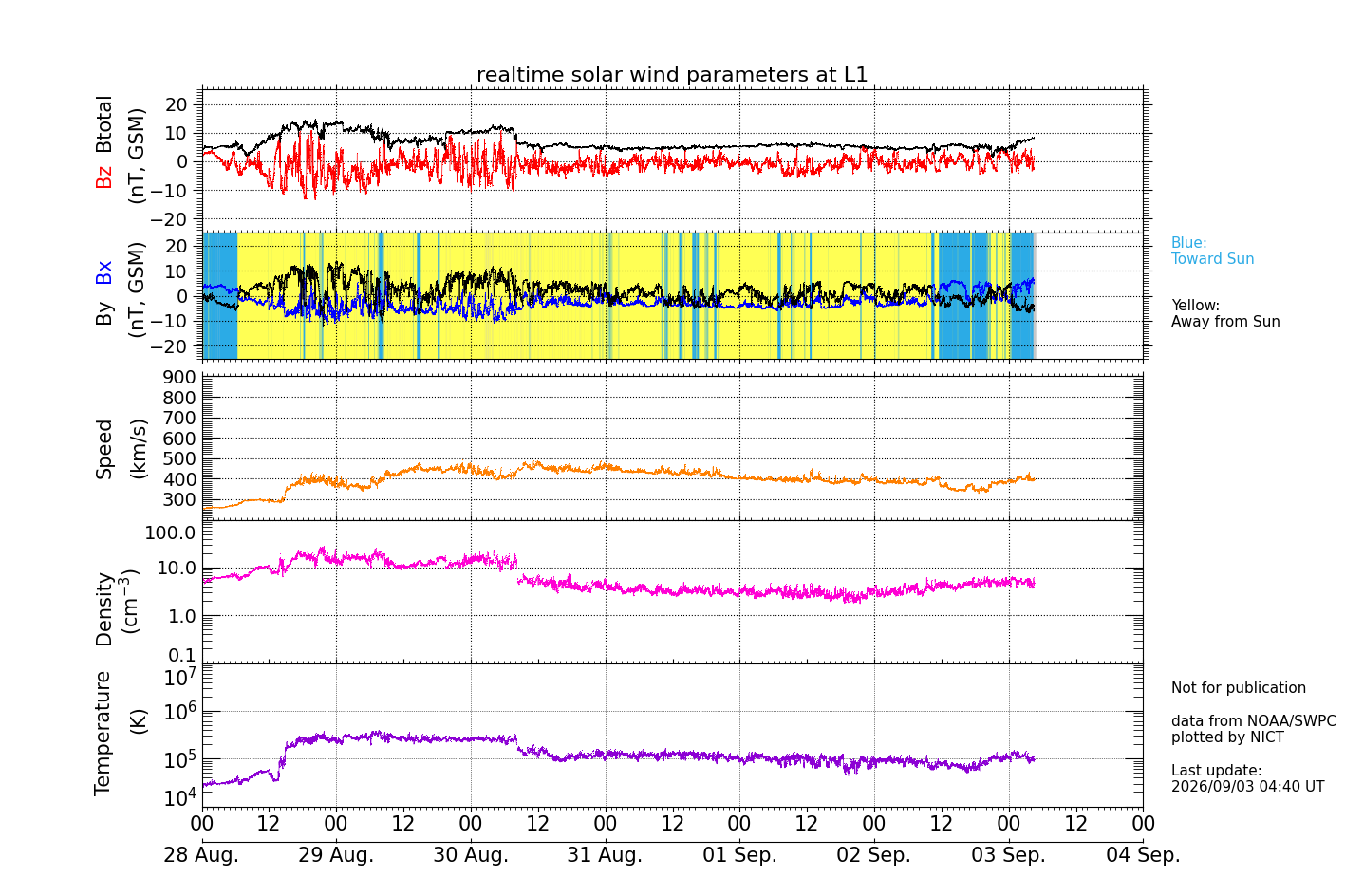Select the "400" speed axis tick
Viewport: 1345px width, 896px height.
point(180,479)
